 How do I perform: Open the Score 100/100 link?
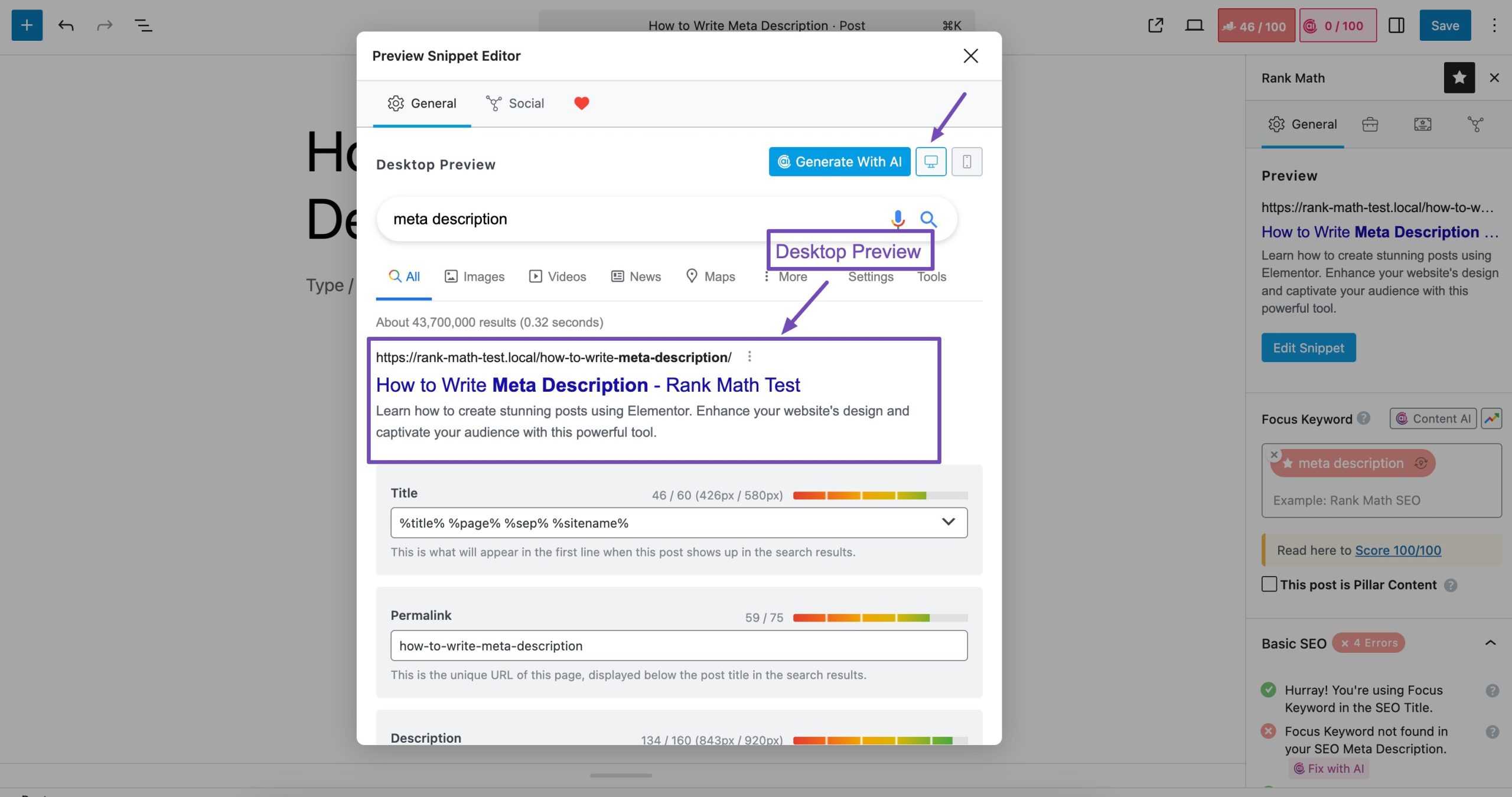1397,551
